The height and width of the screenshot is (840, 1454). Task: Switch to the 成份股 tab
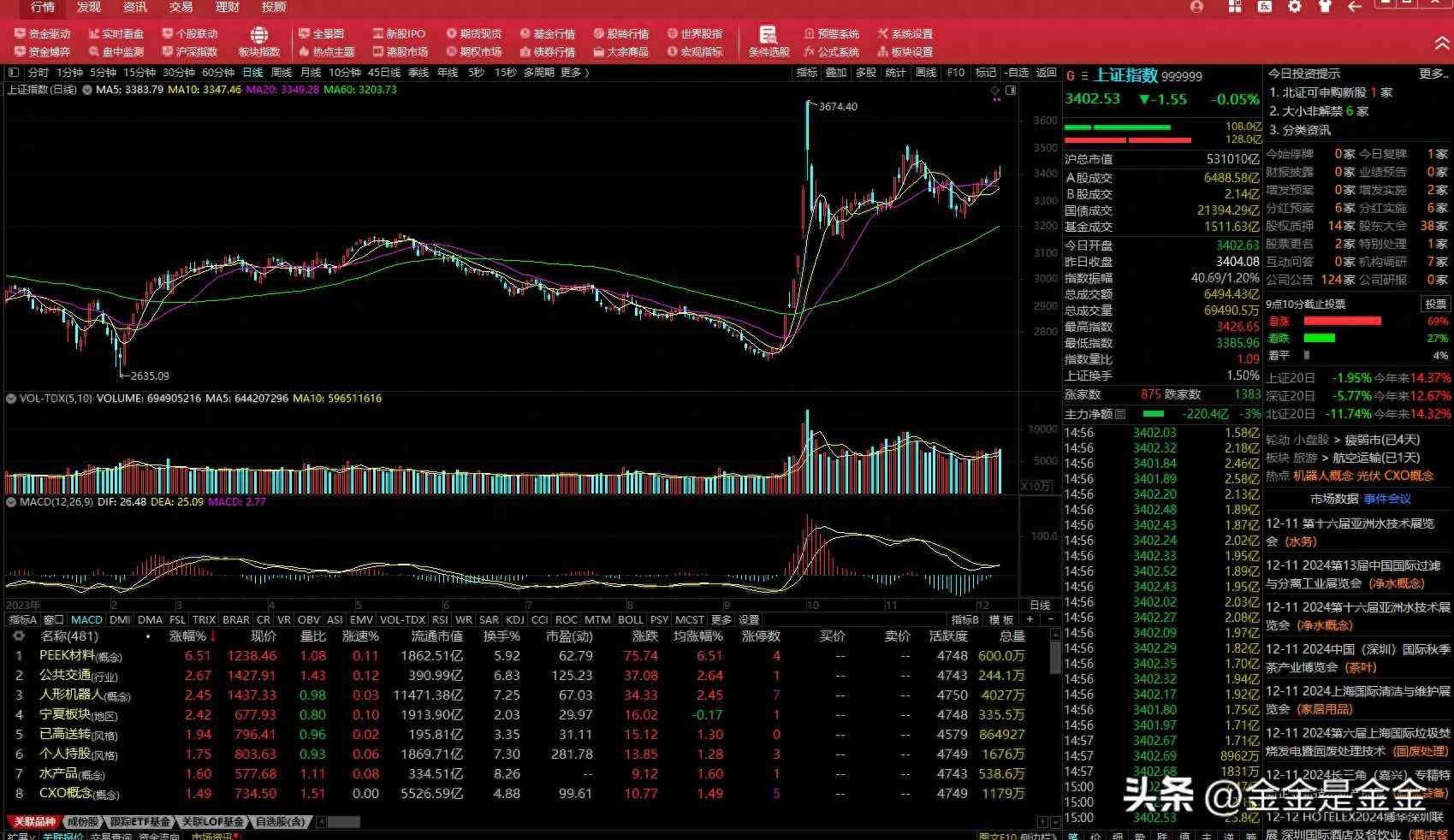click(x=83, y=822)
